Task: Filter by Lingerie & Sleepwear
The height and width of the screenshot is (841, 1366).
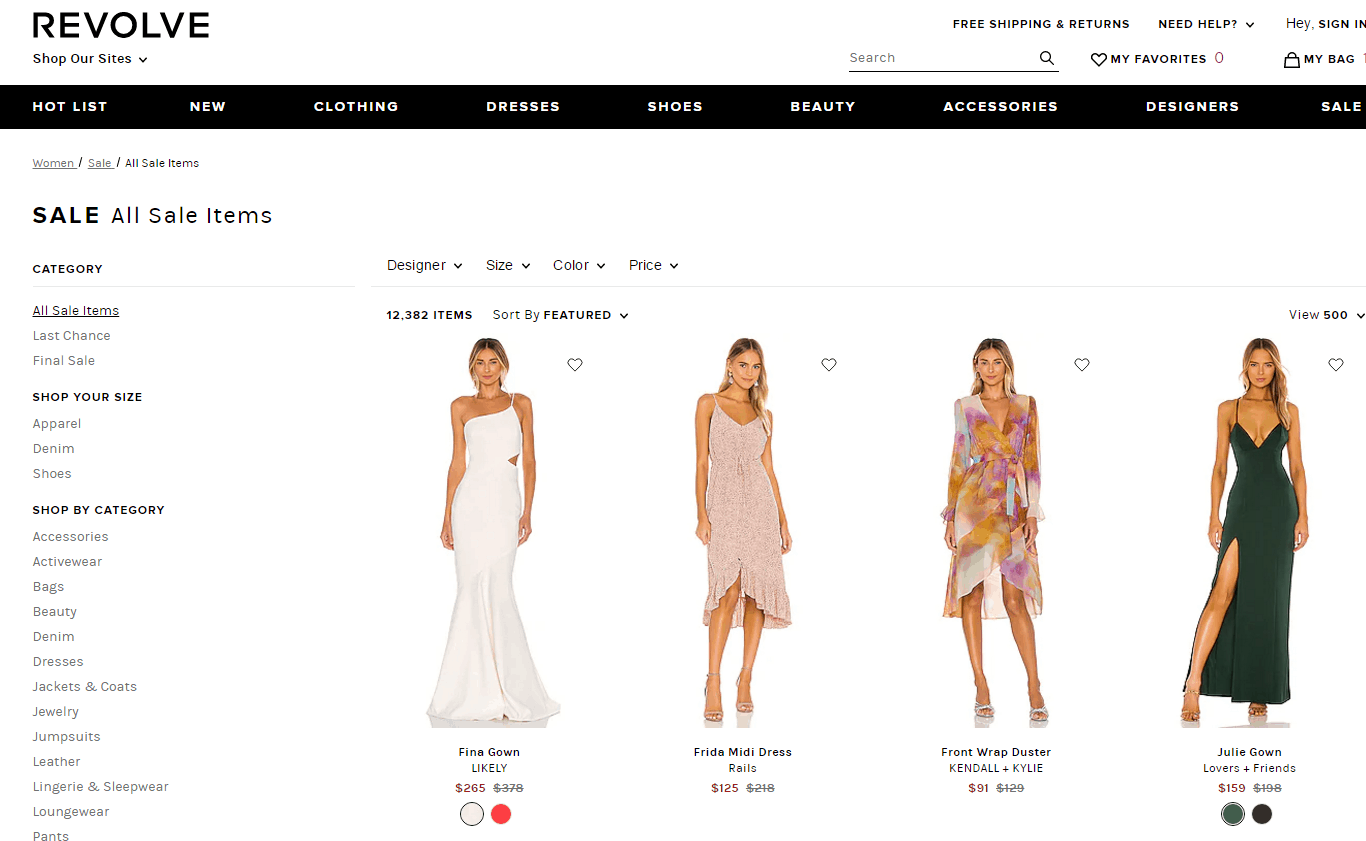Action: 101,787
